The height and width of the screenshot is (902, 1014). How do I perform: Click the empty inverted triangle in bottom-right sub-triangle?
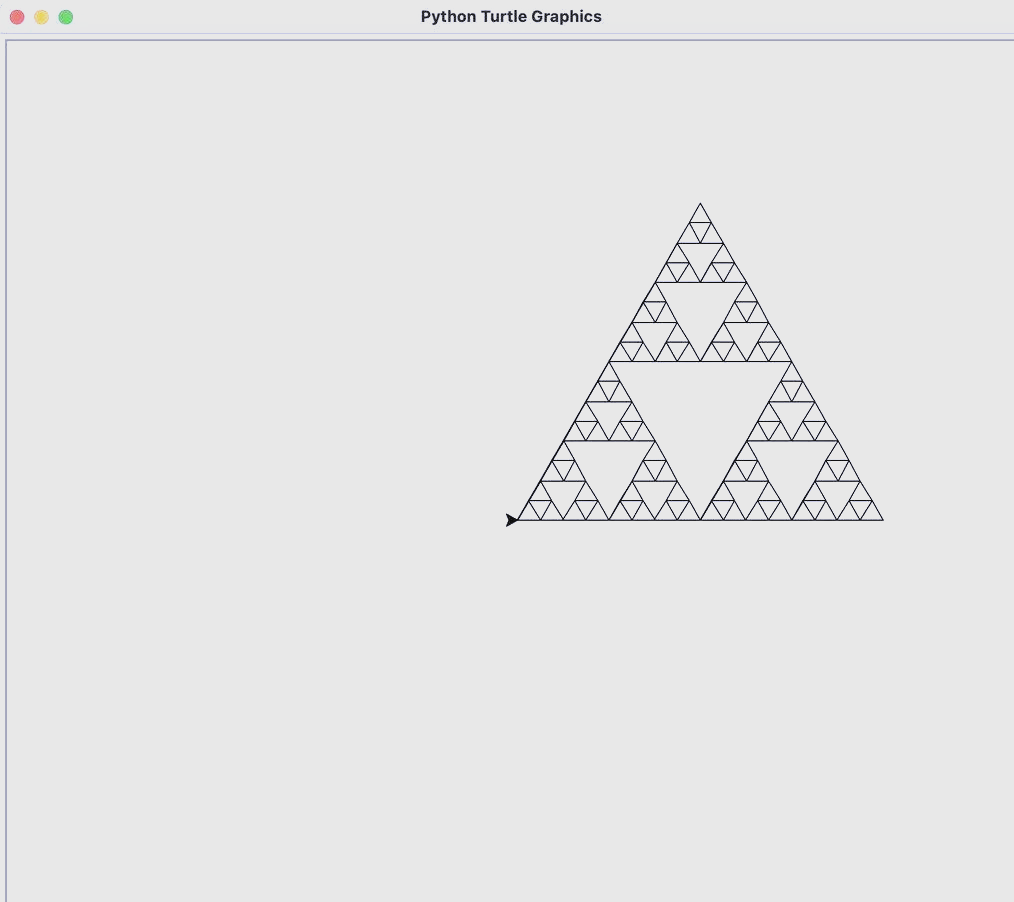click(791, 466)
